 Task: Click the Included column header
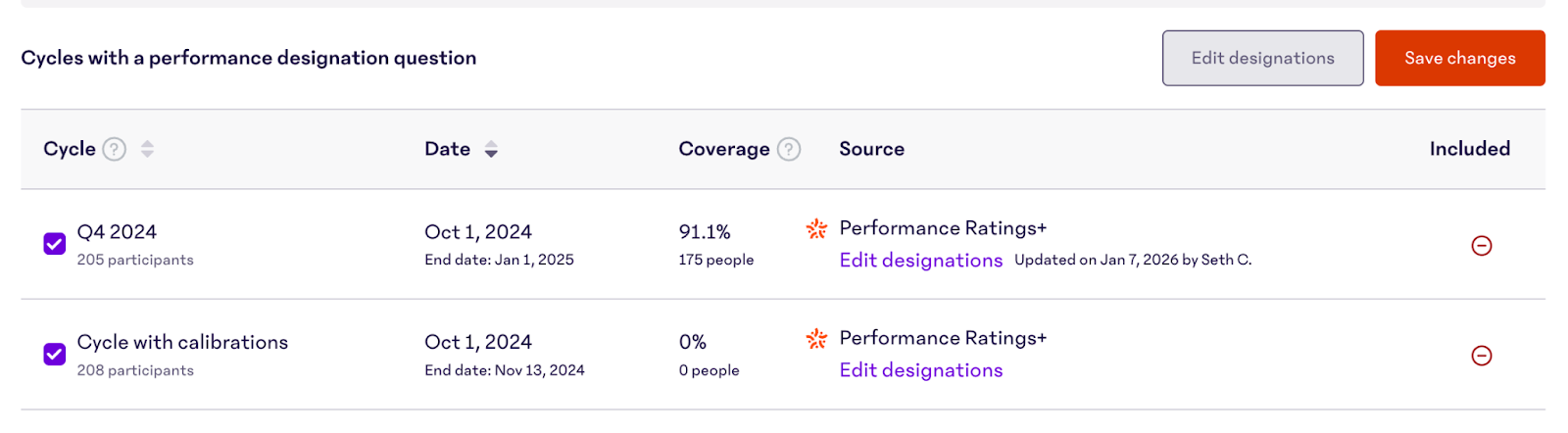[x=1469, y=149]
